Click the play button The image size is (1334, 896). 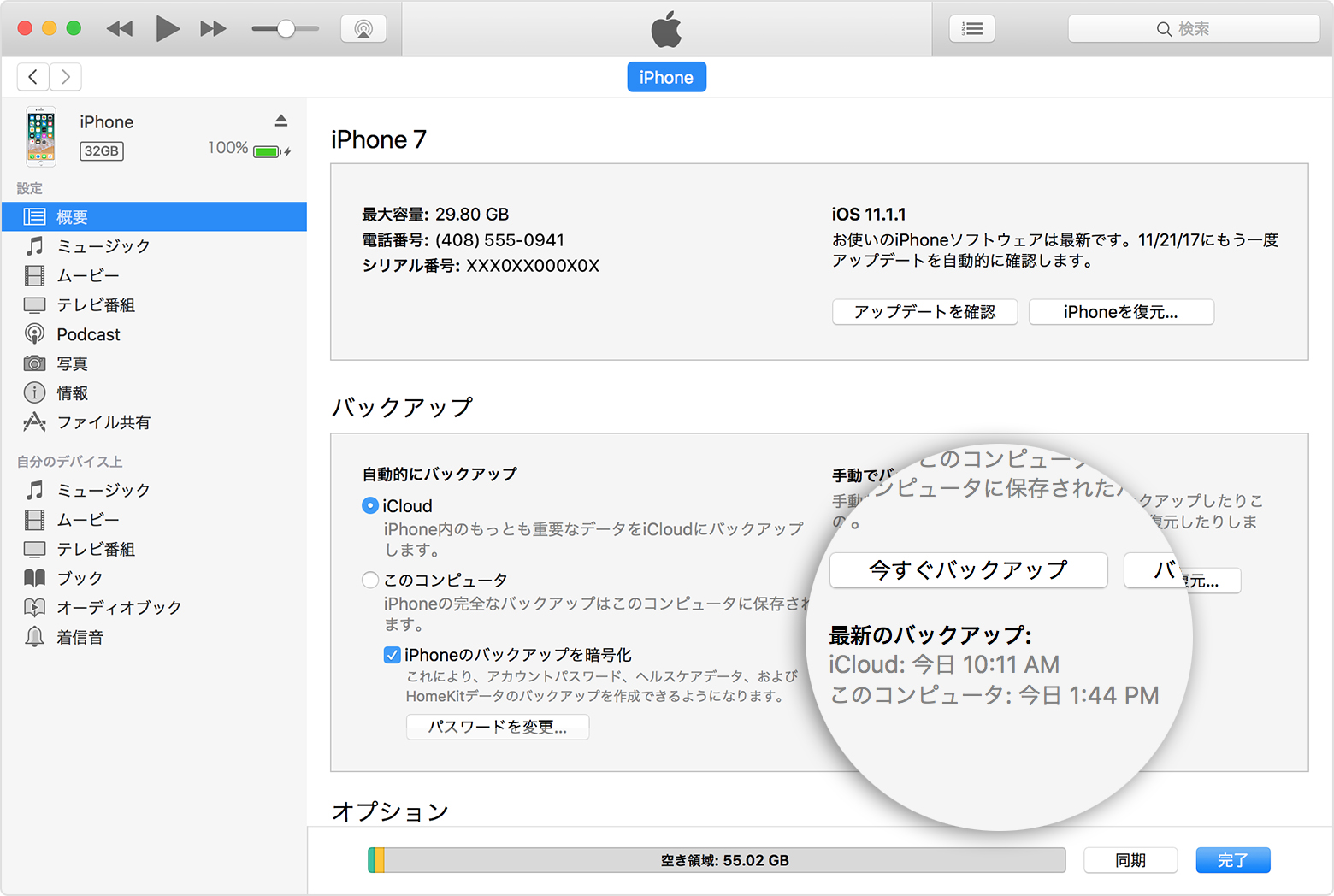[x=168, y=29]
